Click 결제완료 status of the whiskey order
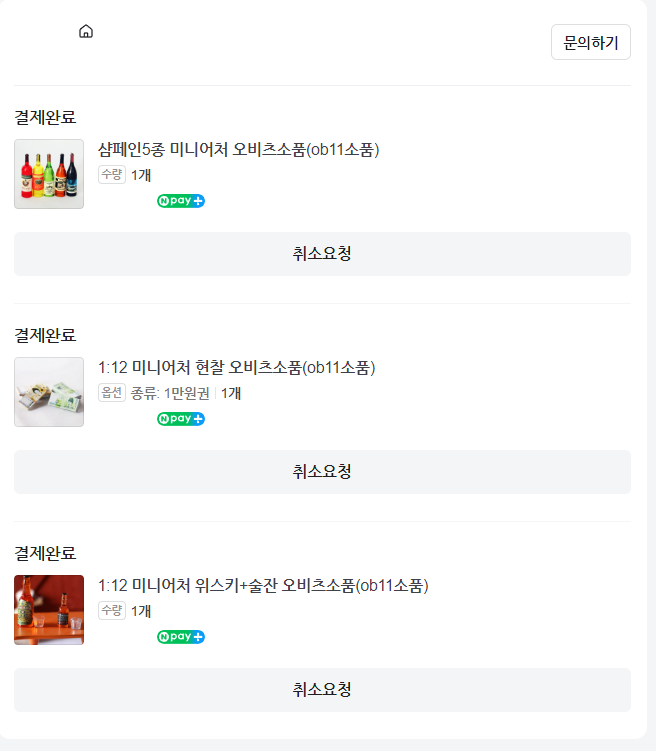Screen dimensions: 656x751 [x=45, y=553]
